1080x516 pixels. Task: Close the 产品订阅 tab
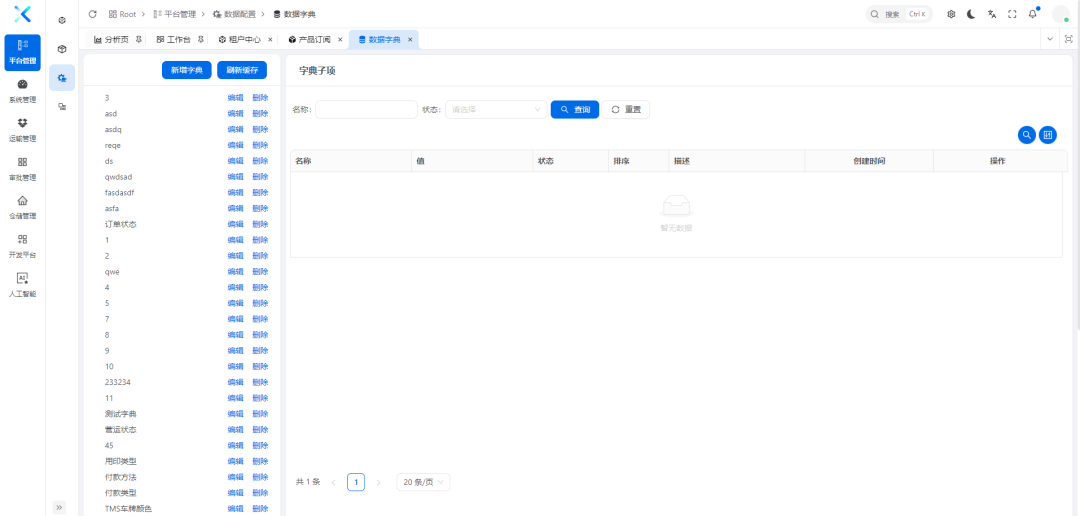coord(340,39)
